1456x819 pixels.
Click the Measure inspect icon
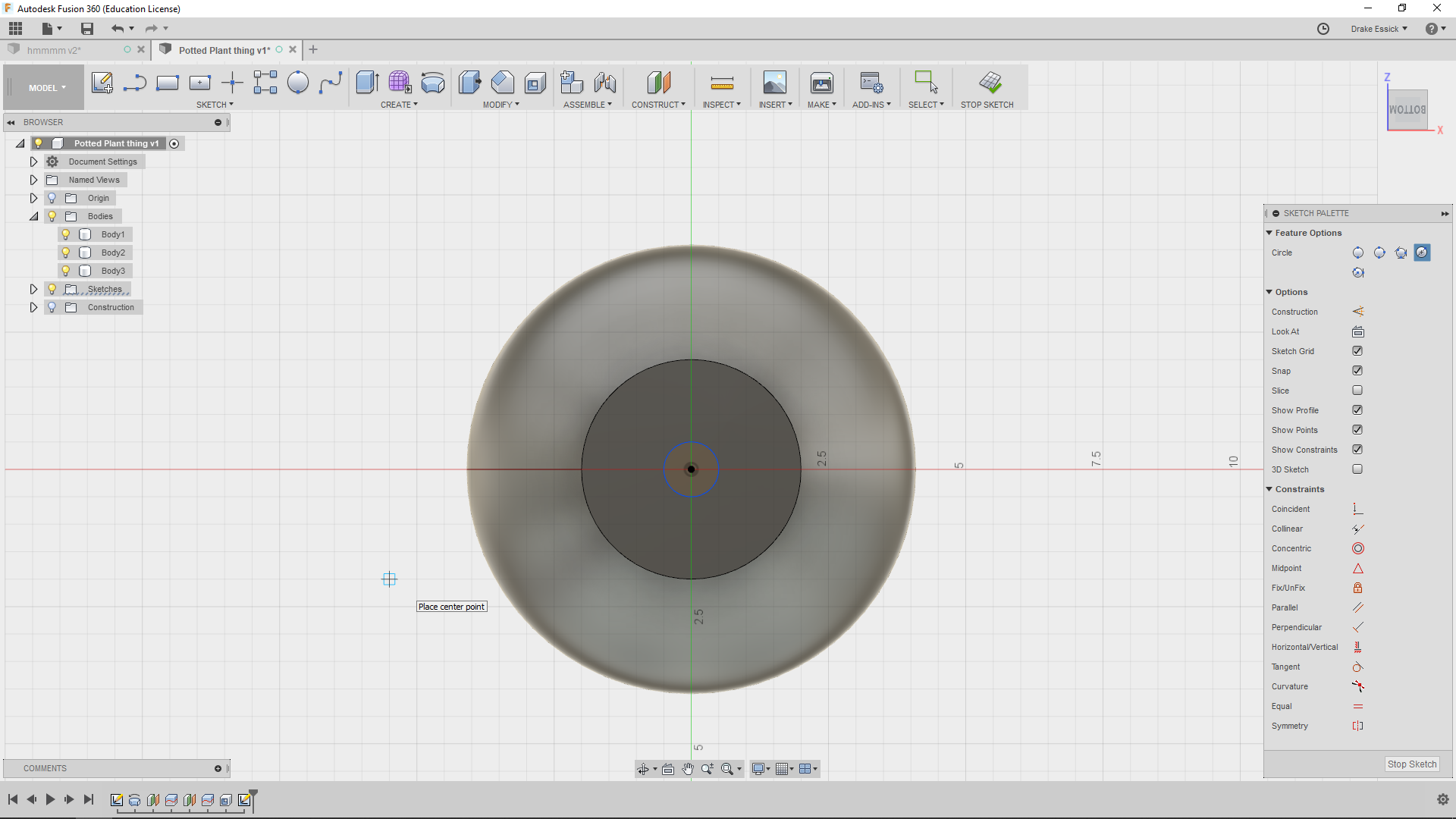[722, 83]
